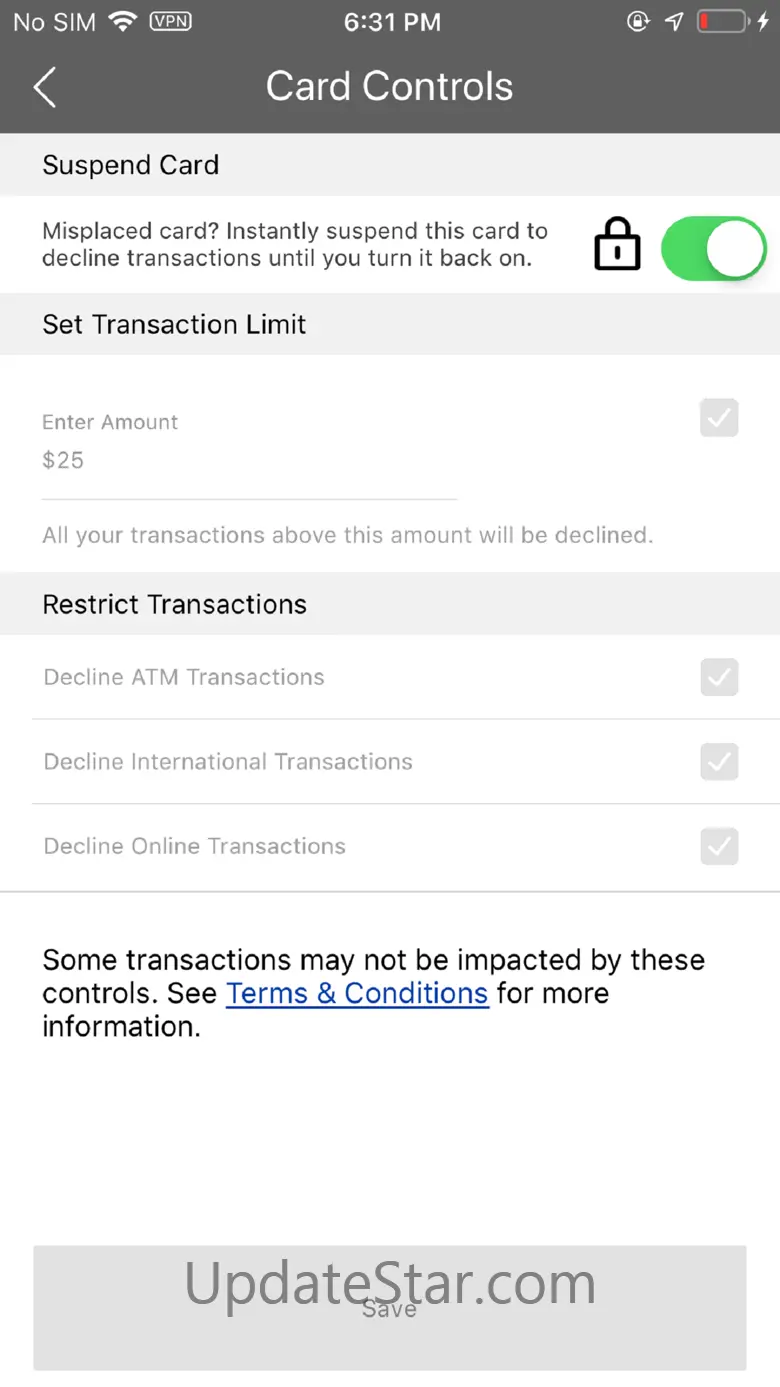
Task: Click the padlock icon beside suspend toggle
Action: (617, 245)
